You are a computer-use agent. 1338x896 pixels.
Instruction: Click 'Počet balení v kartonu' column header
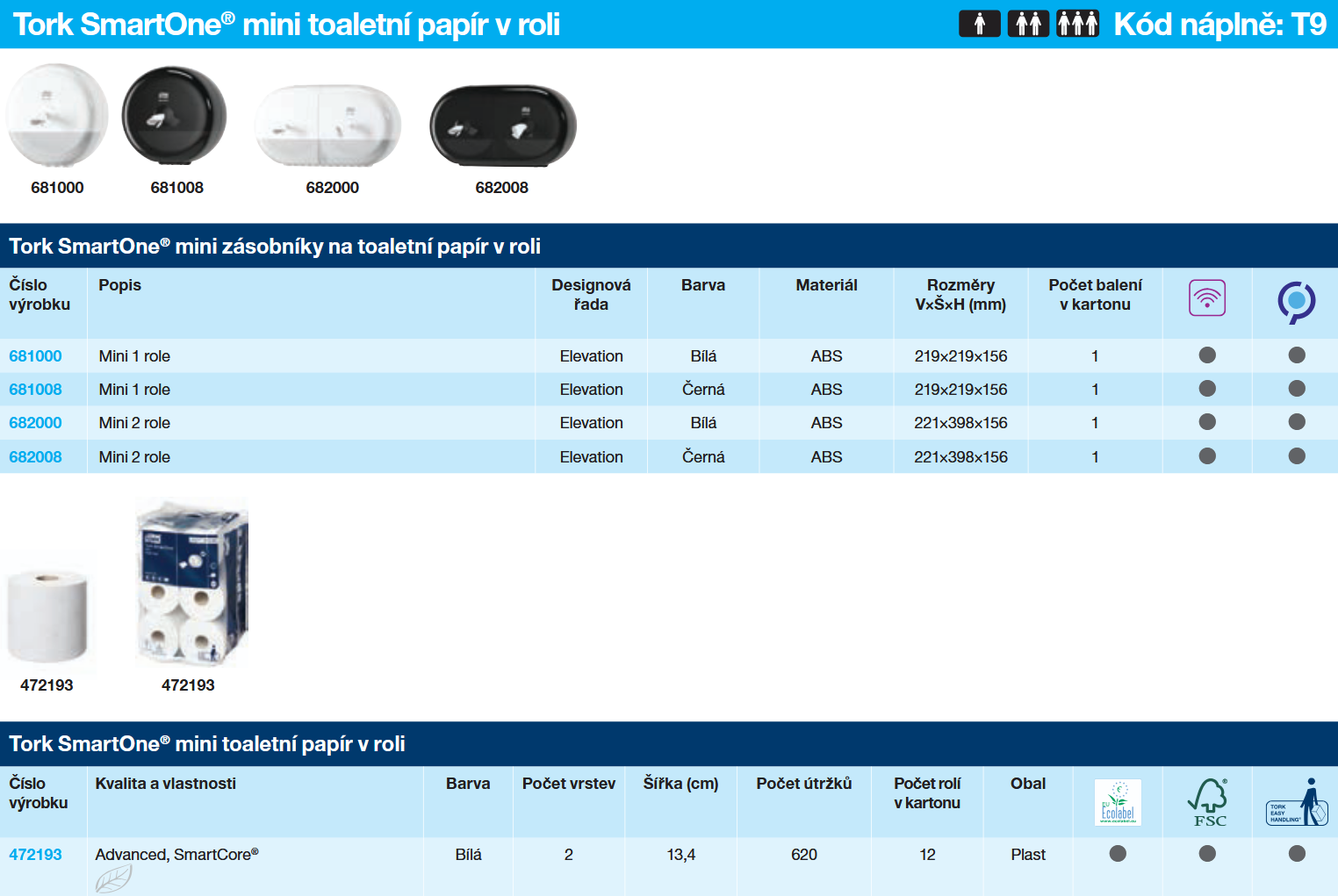1095,294
